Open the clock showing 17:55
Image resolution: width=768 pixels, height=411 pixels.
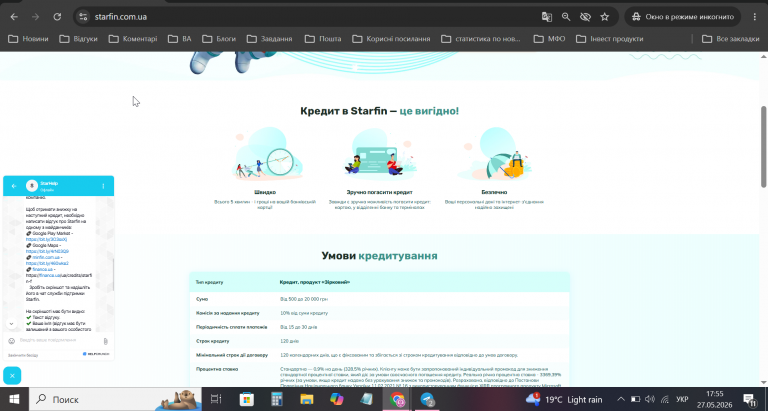tap(715, 399)
